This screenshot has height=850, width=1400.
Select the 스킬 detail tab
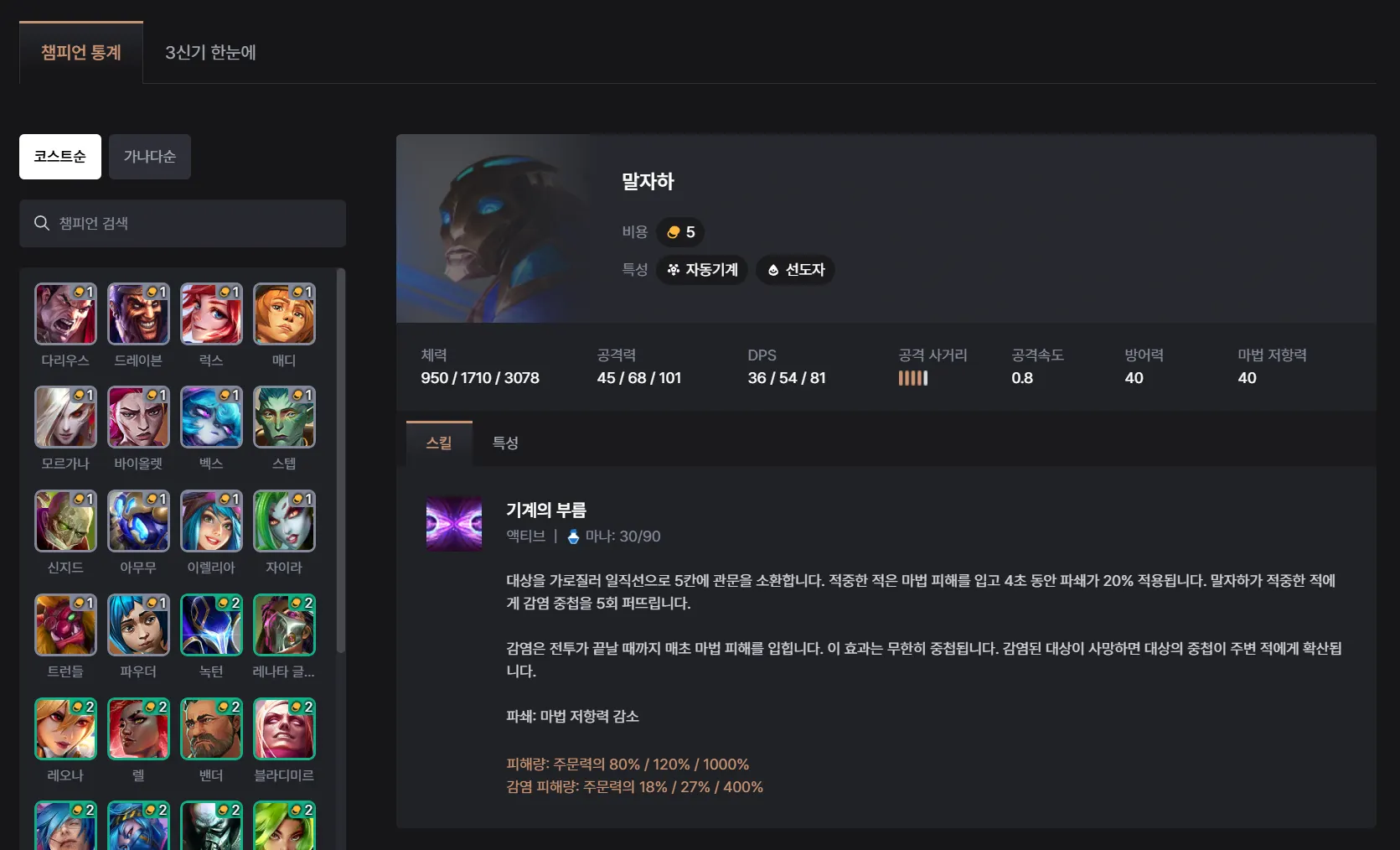tap(439, 443)
